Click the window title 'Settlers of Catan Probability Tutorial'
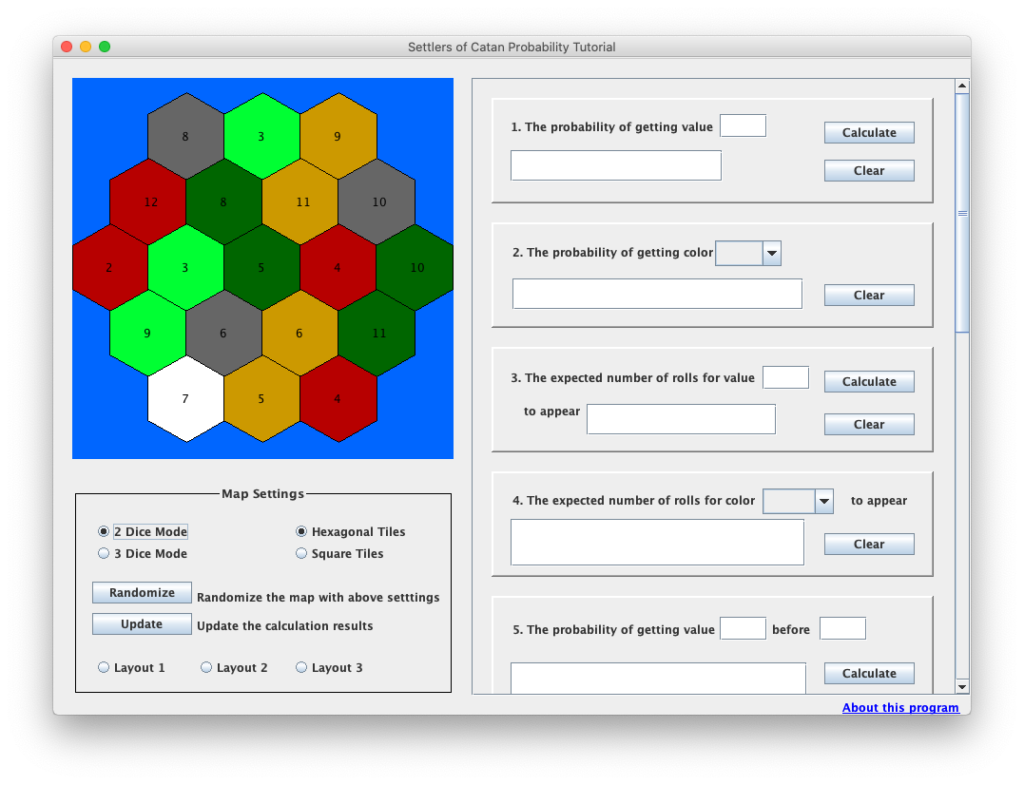 (511, 47)
